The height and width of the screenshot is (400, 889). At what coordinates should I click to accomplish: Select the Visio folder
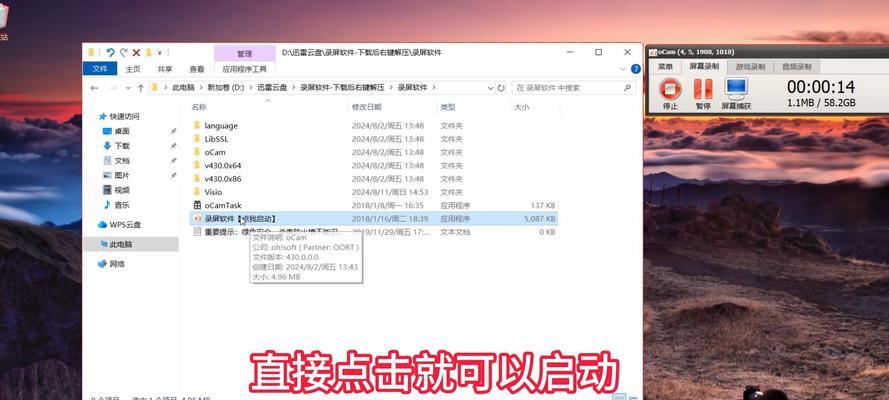coord(213,192)
